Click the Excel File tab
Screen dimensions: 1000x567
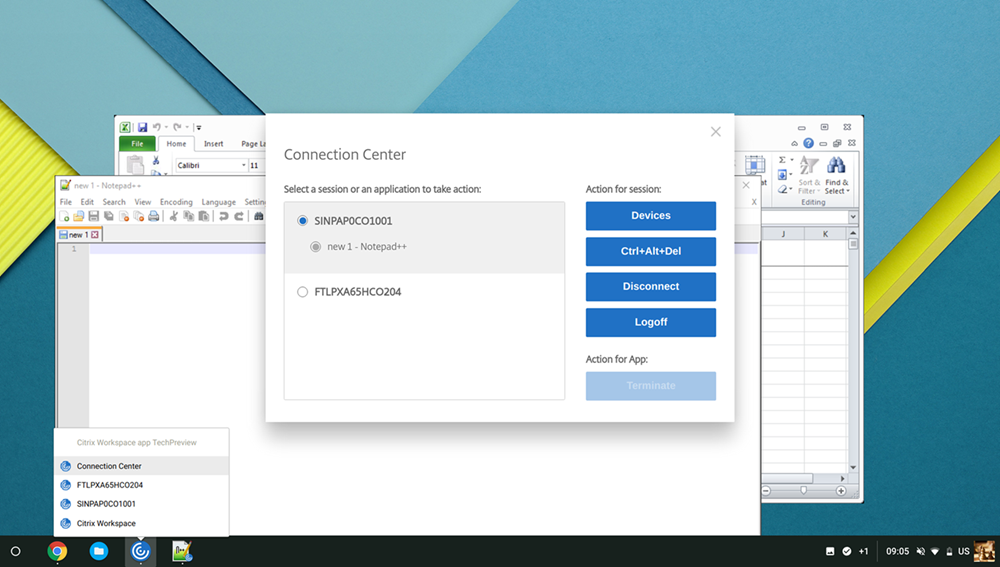coord(137,144)
